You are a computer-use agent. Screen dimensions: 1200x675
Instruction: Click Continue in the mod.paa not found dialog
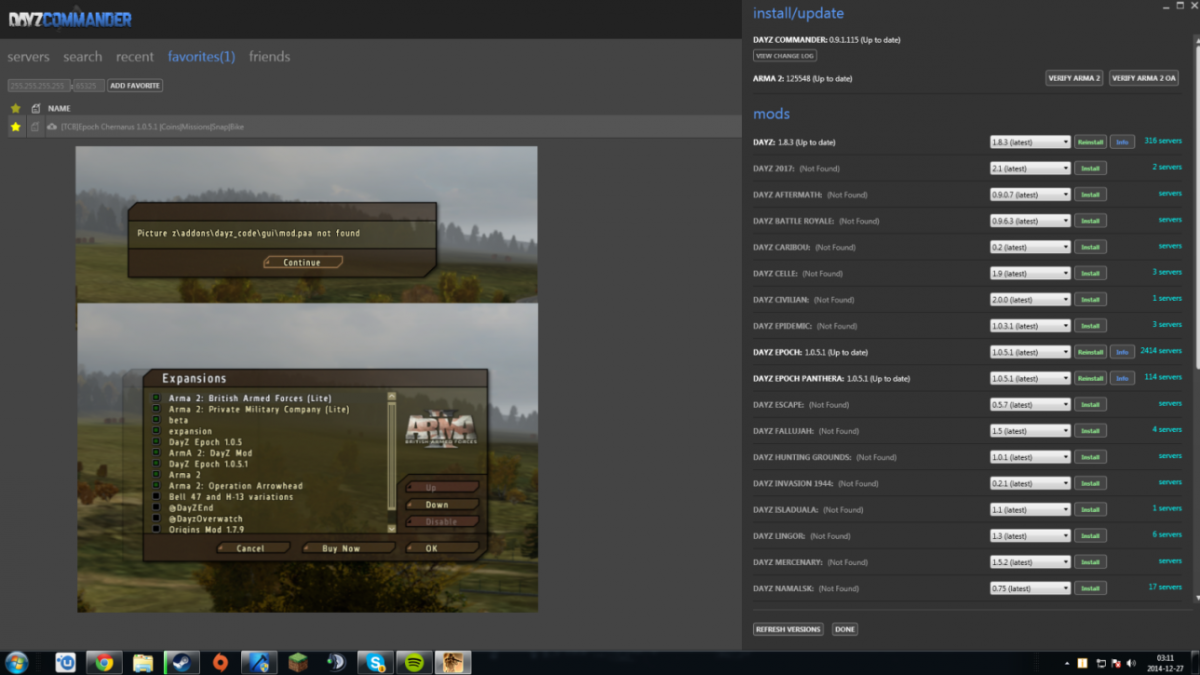coord(302,262)
